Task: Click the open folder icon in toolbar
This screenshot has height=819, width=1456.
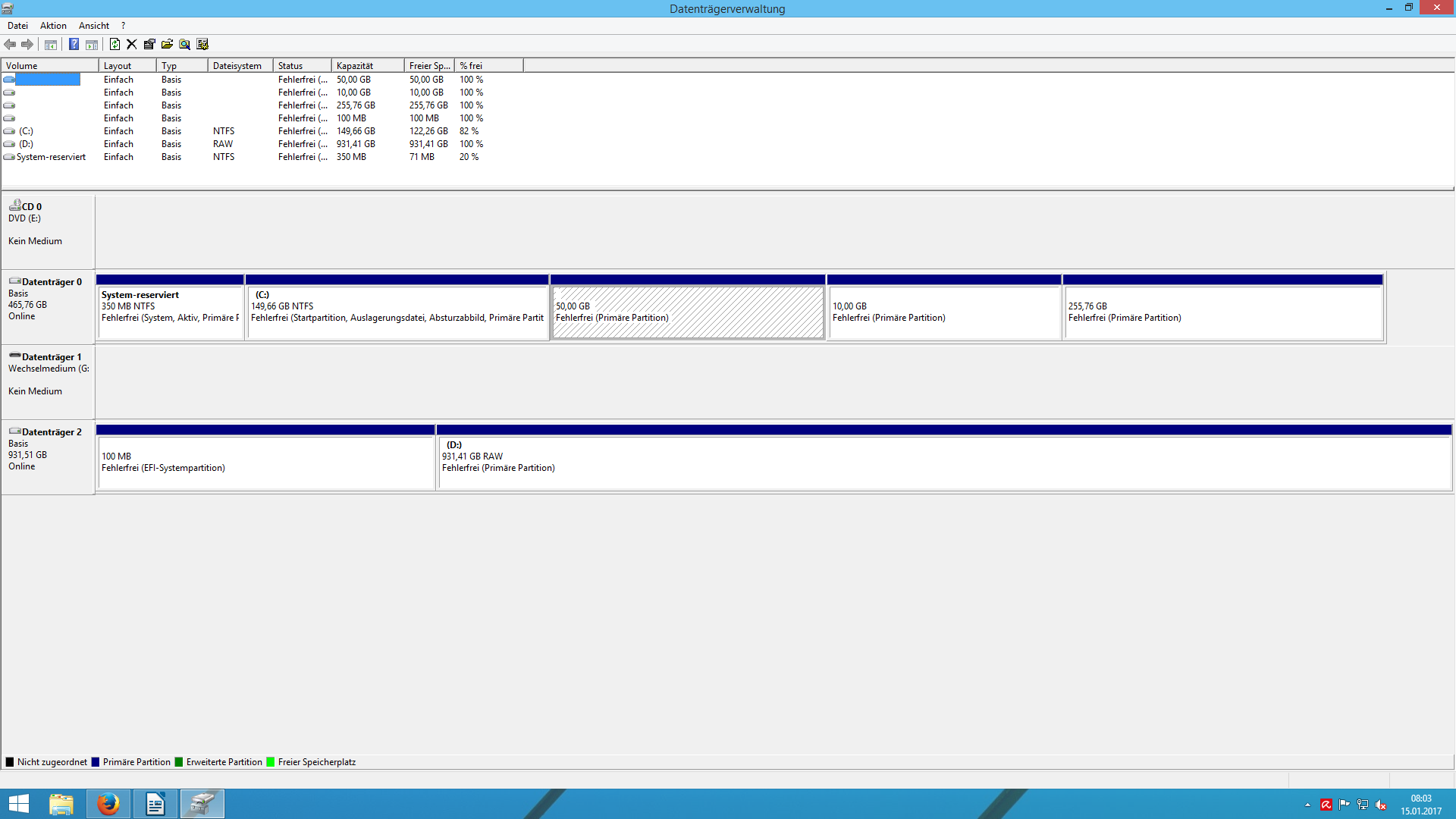Action: (x=167, y=45)
